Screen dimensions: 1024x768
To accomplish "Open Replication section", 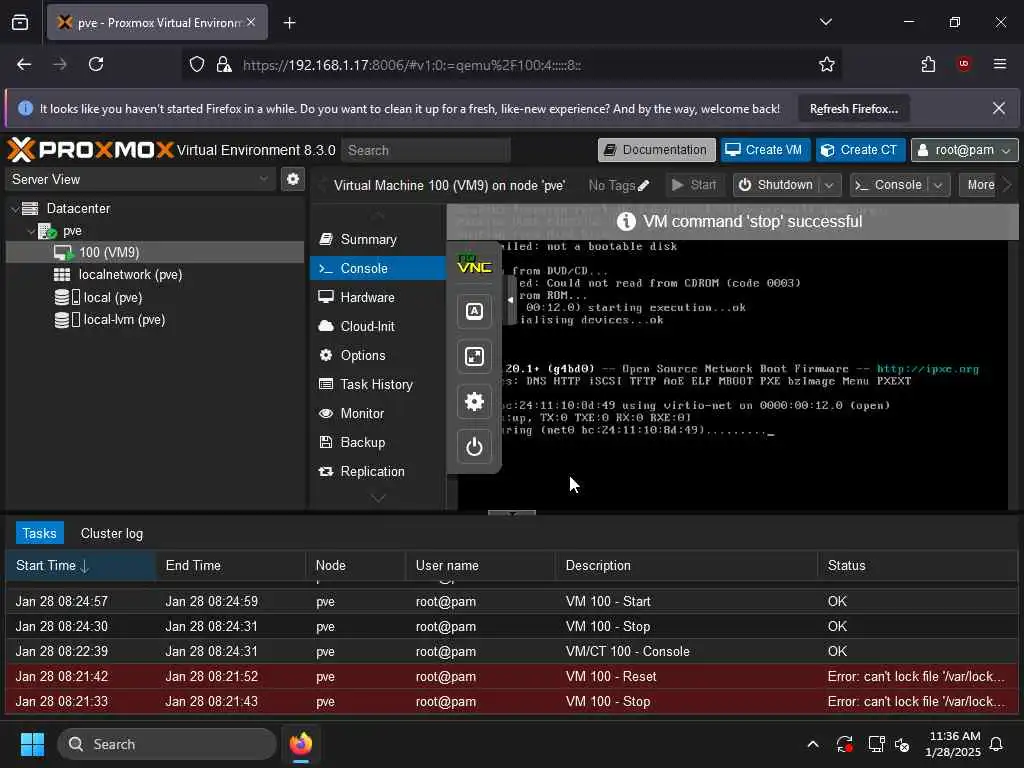I will tap(377, 472).
